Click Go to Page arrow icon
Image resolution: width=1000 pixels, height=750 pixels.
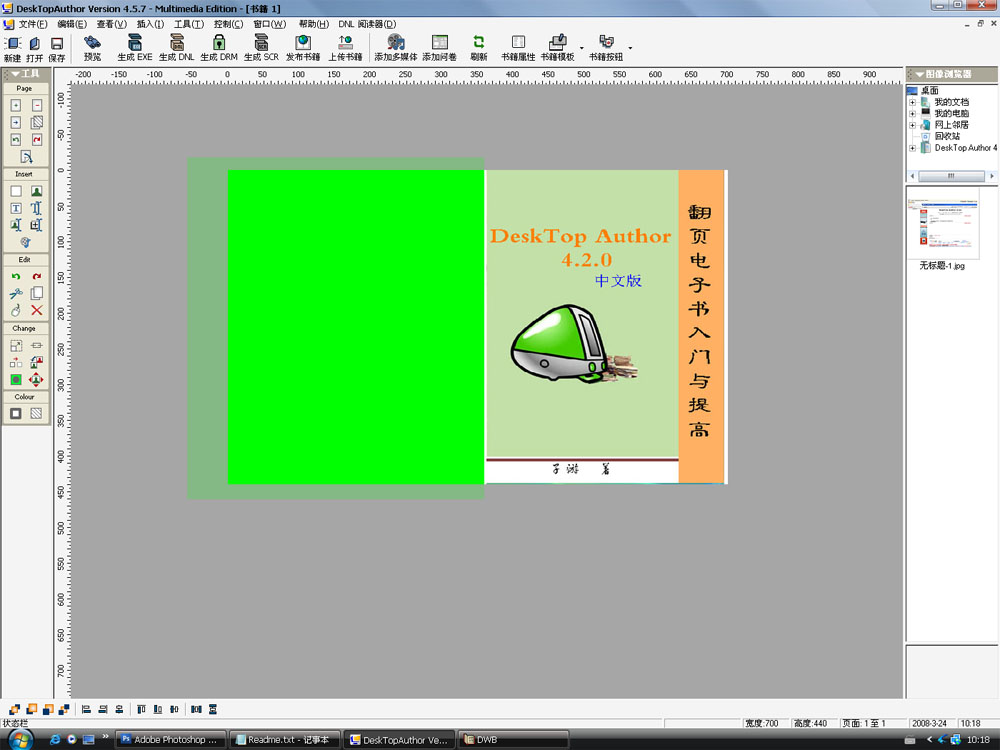pyautogui.click(x=16, y=122)
